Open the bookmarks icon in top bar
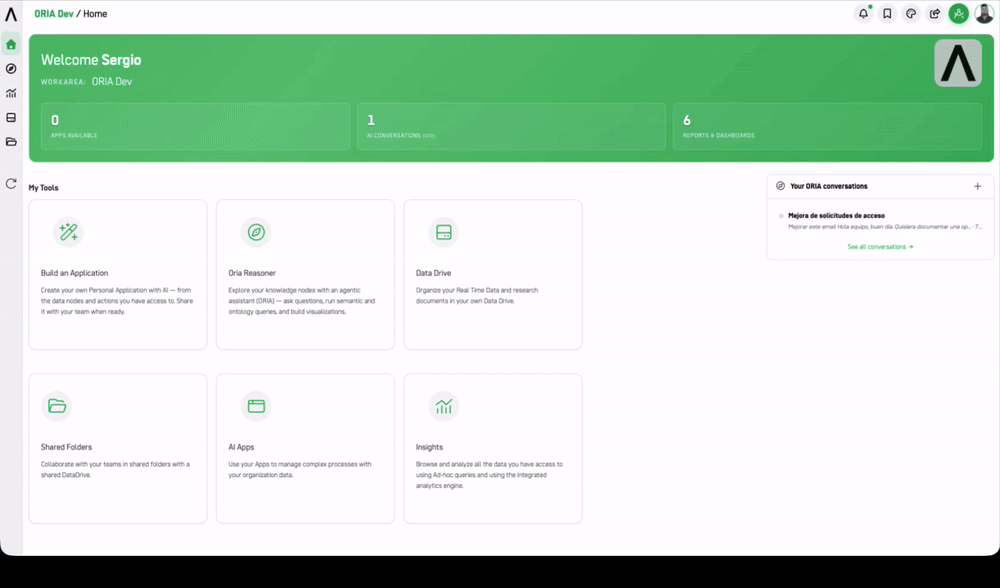The width and height of the screenshot is (1000, 588). point(887,13)
